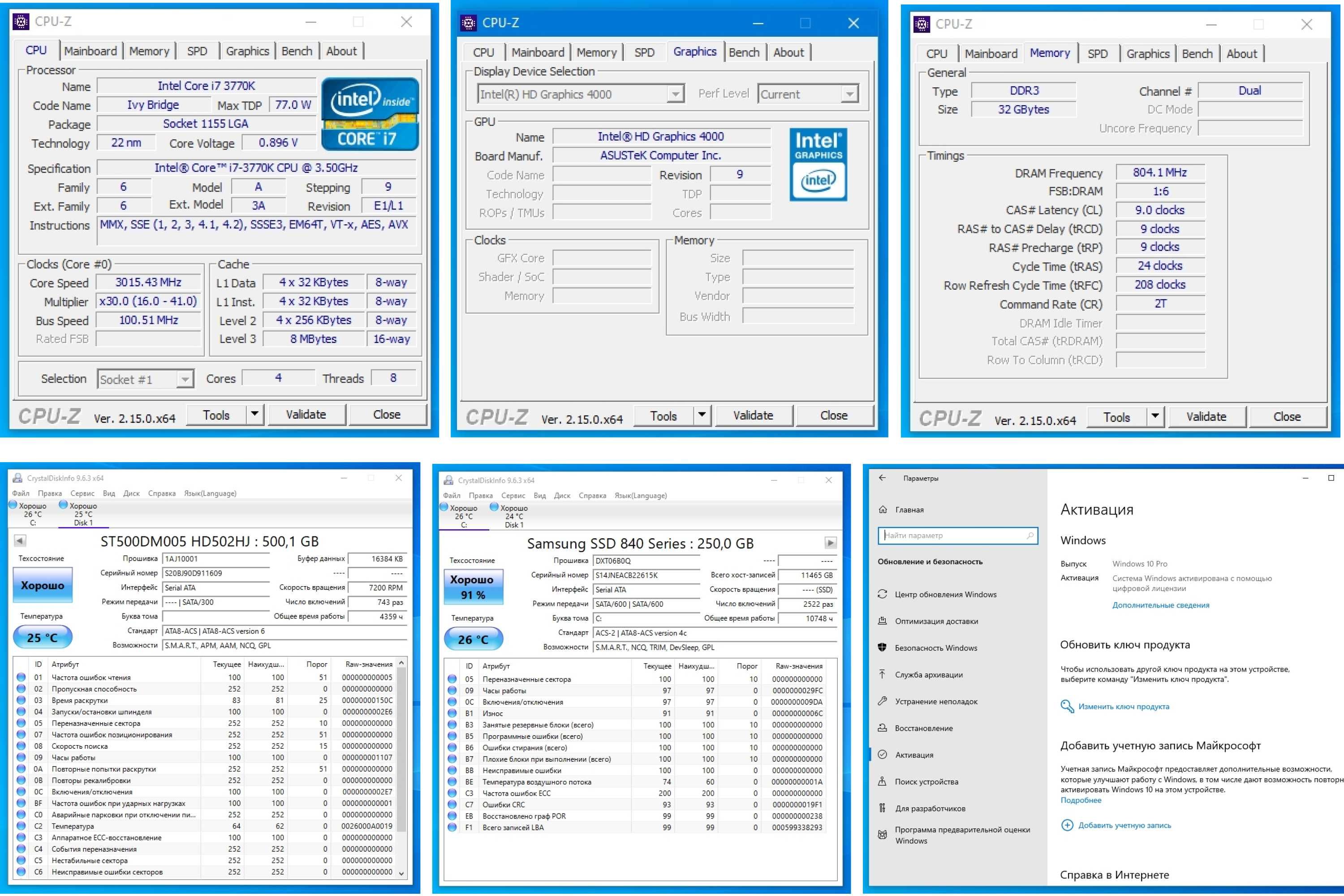This screenshot has width=1344, height=896.
Task: Click the Disk 1 status orb in Samsung SSD window
Action: click(494, 507)
